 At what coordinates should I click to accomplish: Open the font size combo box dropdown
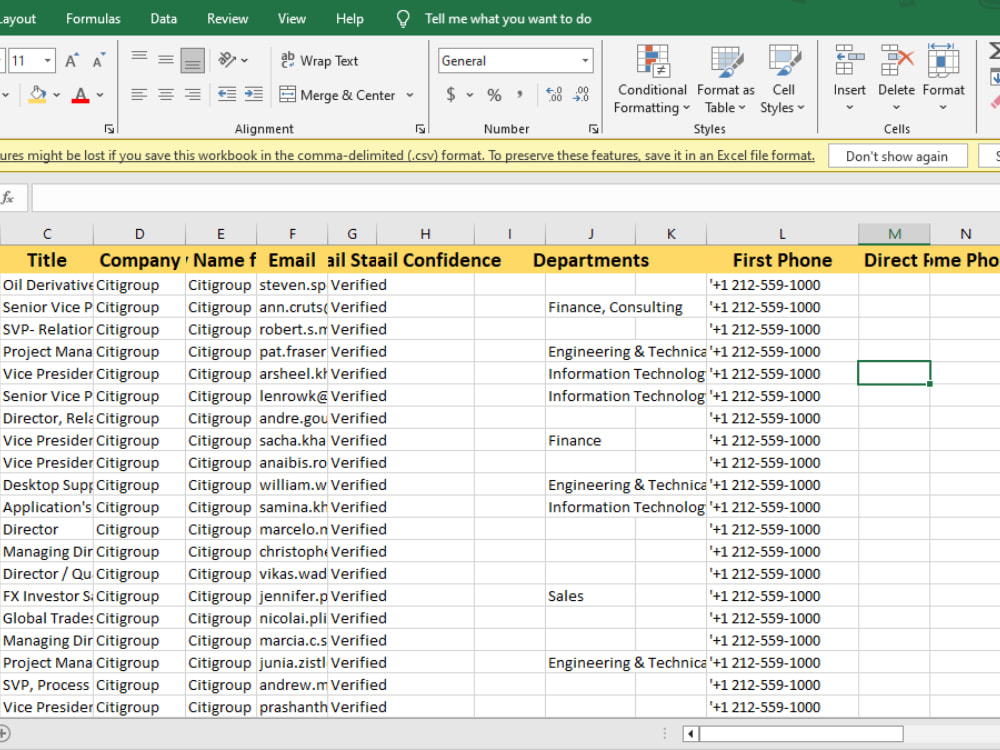(x=48, y=61)
